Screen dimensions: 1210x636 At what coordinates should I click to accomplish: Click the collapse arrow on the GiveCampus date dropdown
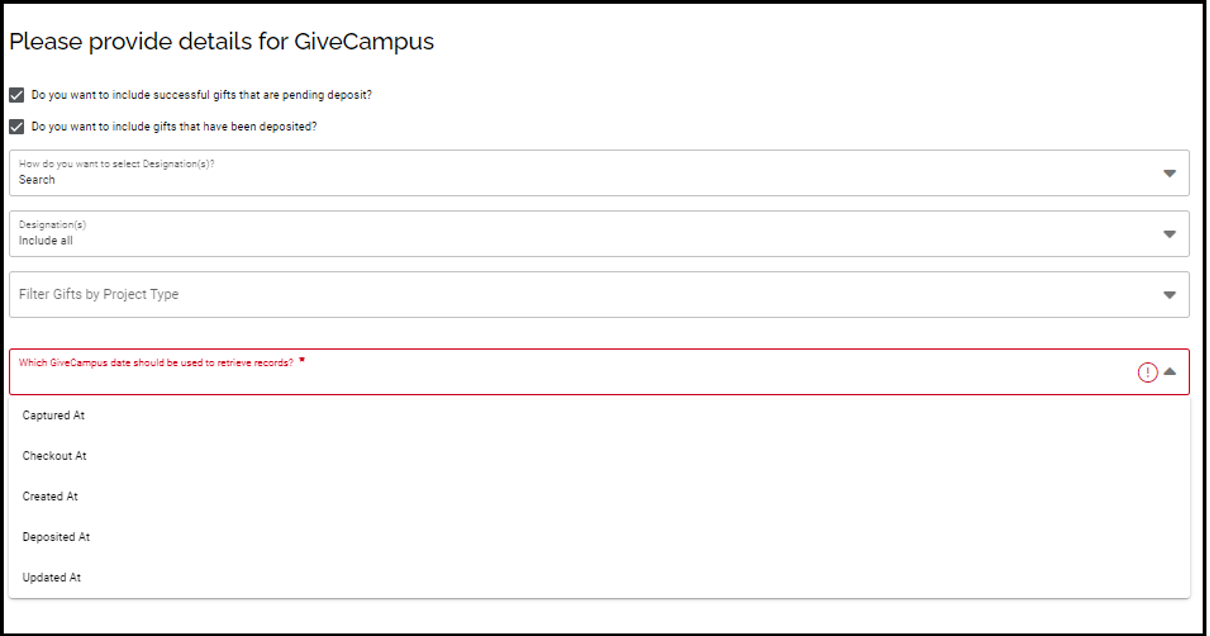click(1170, 371)
